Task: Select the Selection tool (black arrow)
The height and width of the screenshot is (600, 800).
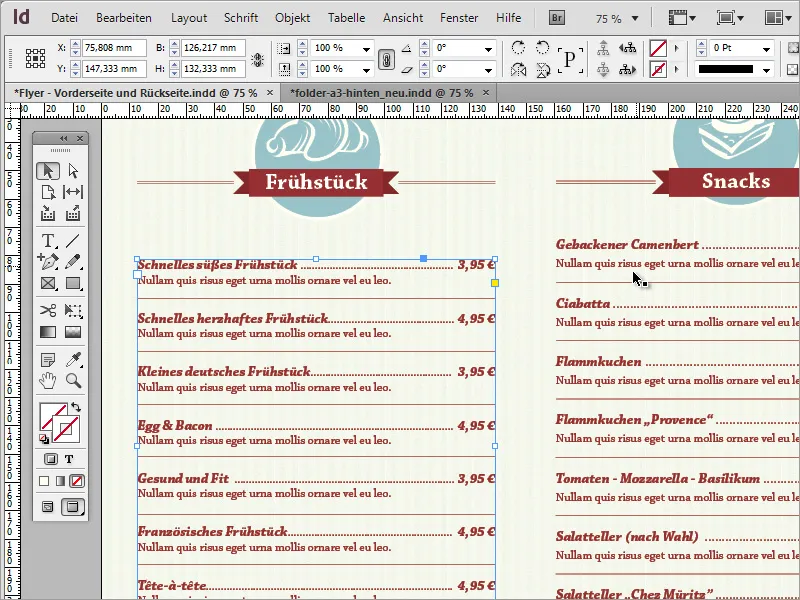Action: tap(48, 171)
